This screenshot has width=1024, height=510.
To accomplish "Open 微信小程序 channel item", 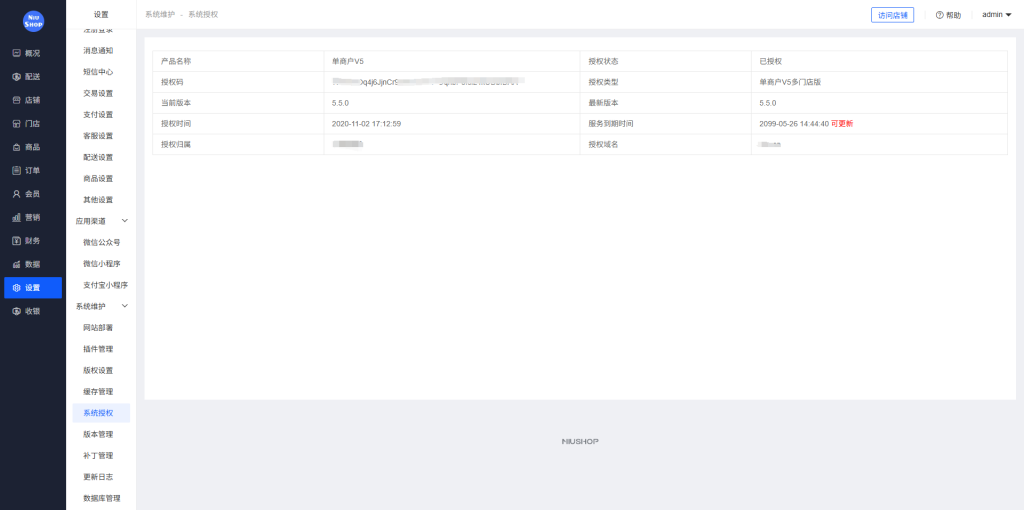I will click(x=101, y=264).
